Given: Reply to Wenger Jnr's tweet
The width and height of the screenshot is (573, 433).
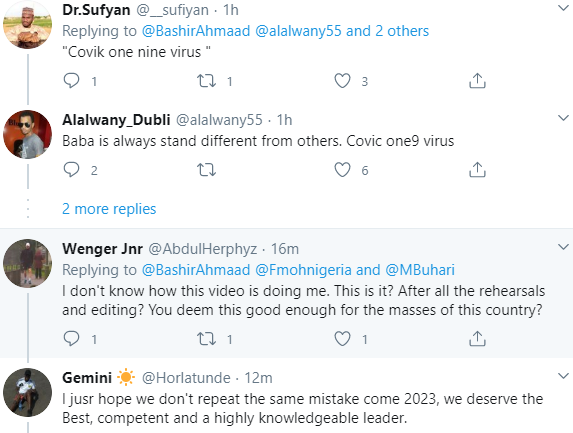Looking at the screenshot, I should tap(71, 338).
